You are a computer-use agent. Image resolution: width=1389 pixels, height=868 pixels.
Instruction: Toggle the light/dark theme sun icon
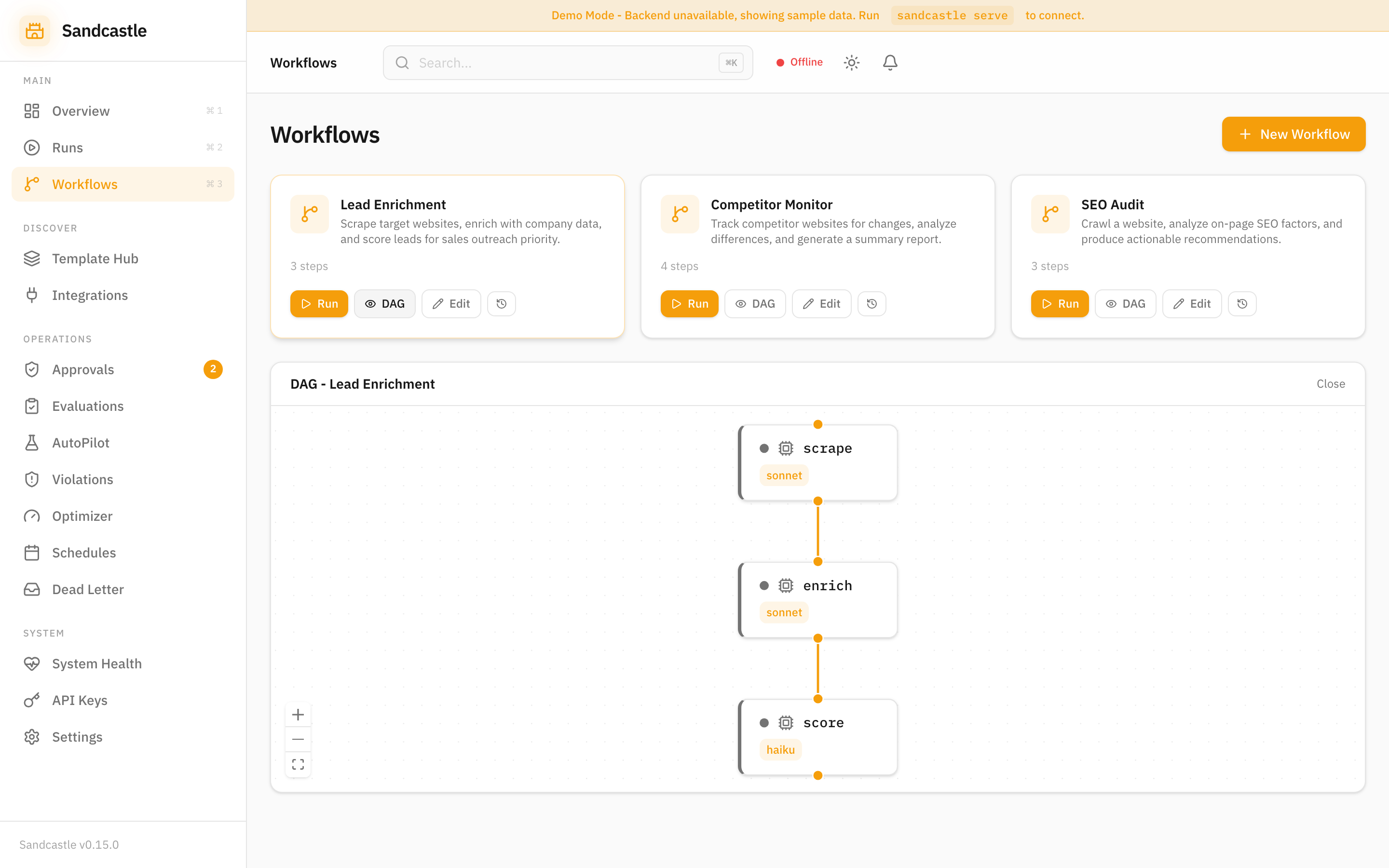pyautogui.click(x=851, y=63)
